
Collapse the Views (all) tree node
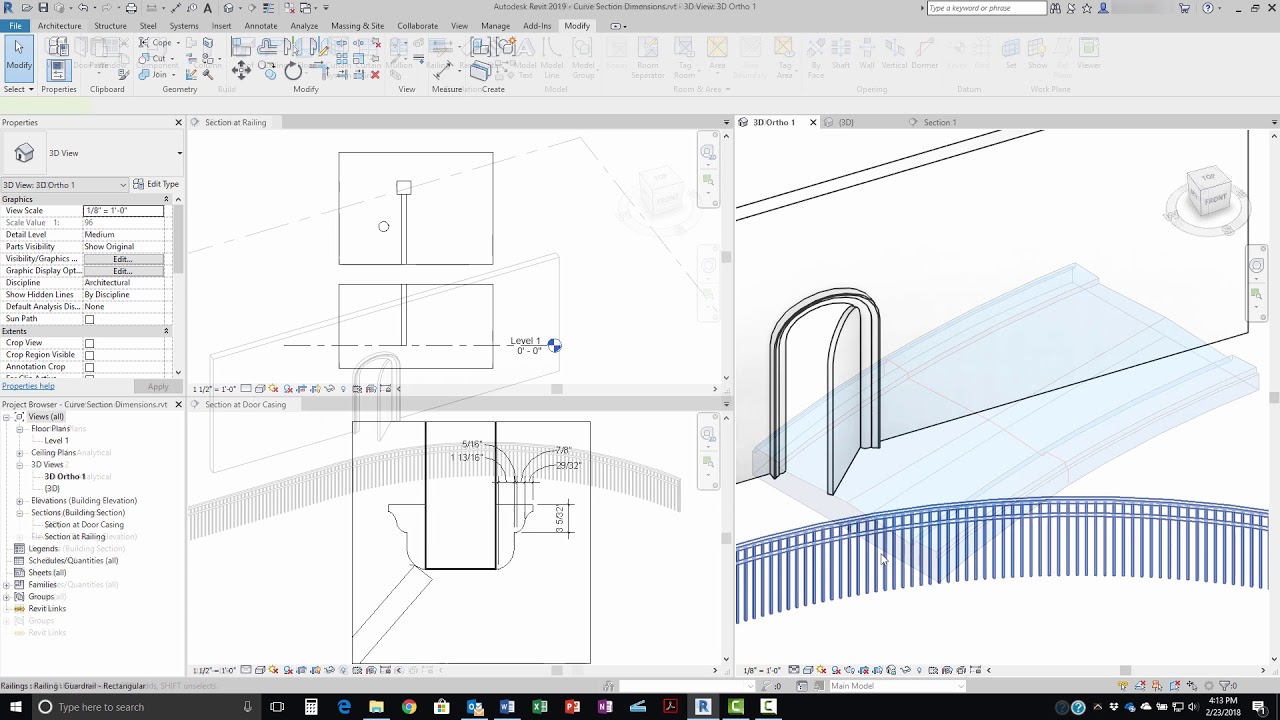click(7, 417)
